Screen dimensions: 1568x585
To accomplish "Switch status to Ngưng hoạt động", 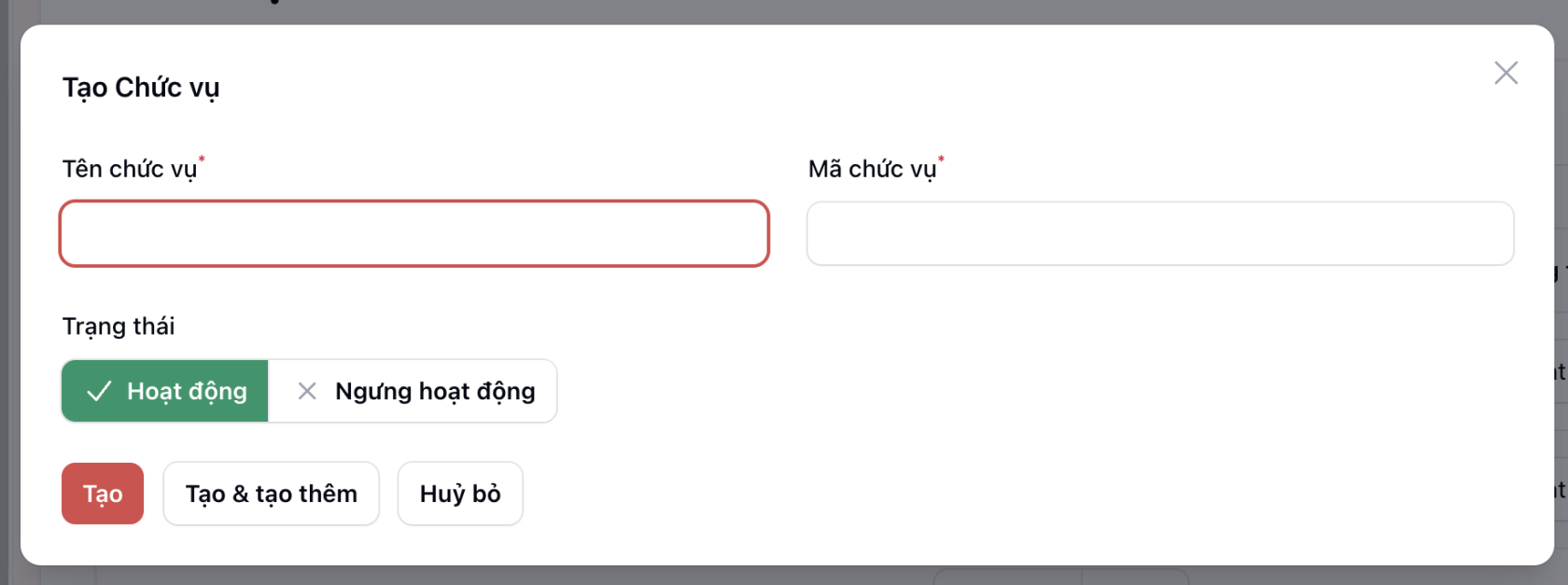I will tap(413, 391).
